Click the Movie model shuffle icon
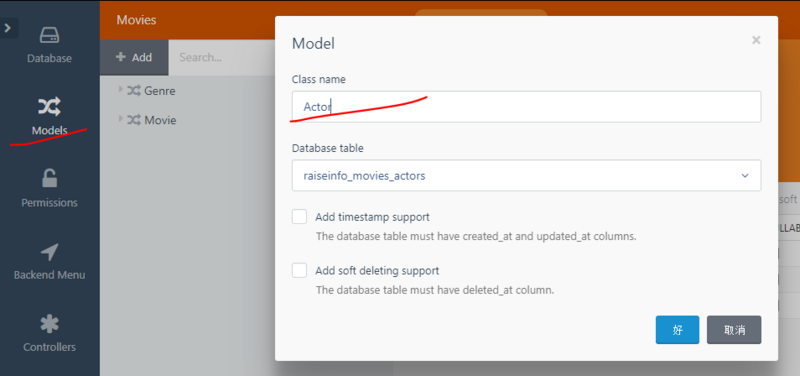The height and width of the screenshot is (376, 800). point(134,120)
